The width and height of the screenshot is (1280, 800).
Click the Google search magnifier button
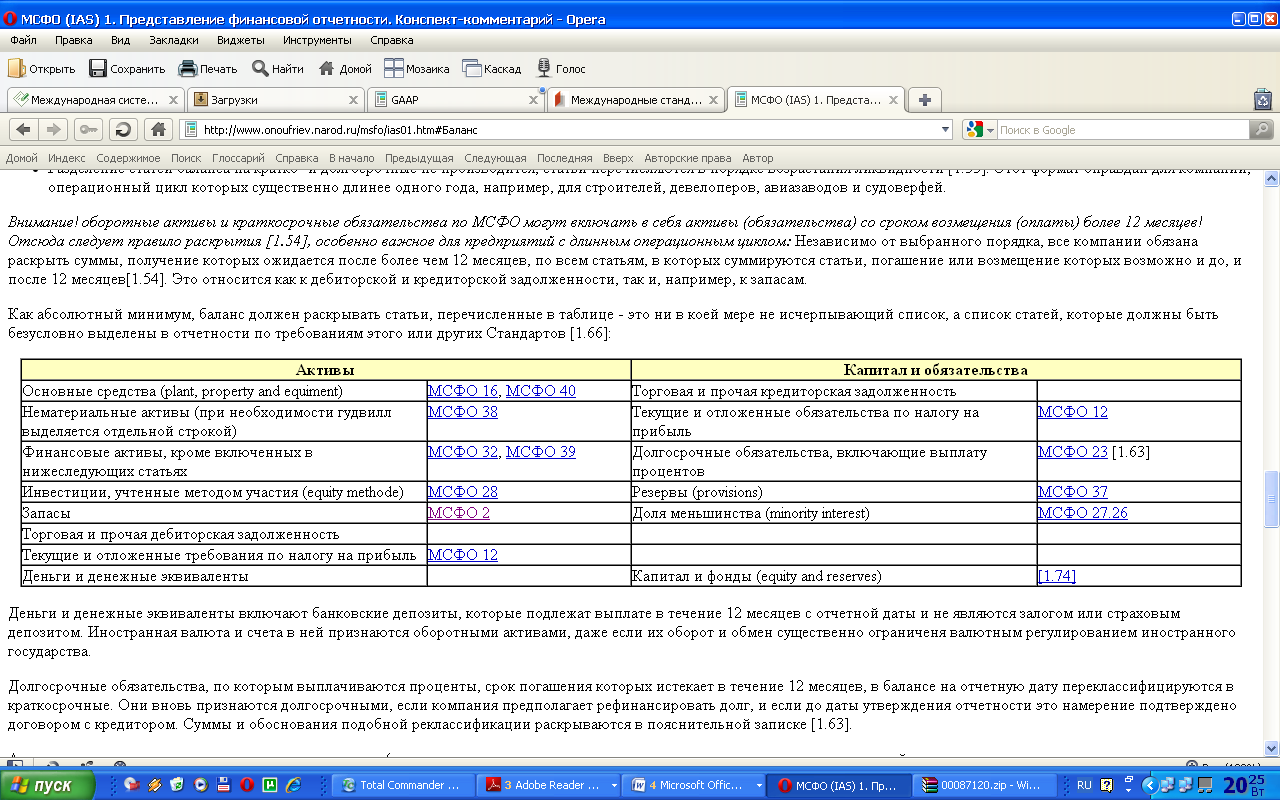[x=1262, y=129]
